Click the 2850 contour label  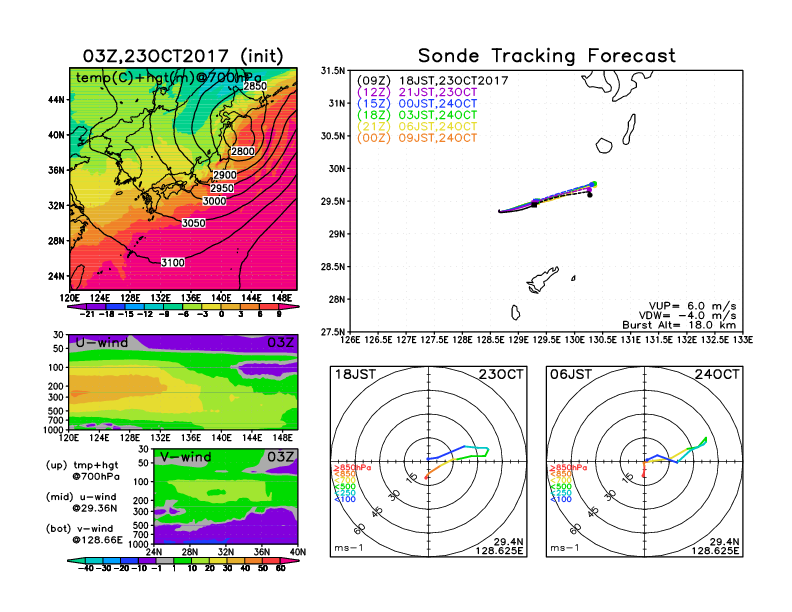pos(255,86)
